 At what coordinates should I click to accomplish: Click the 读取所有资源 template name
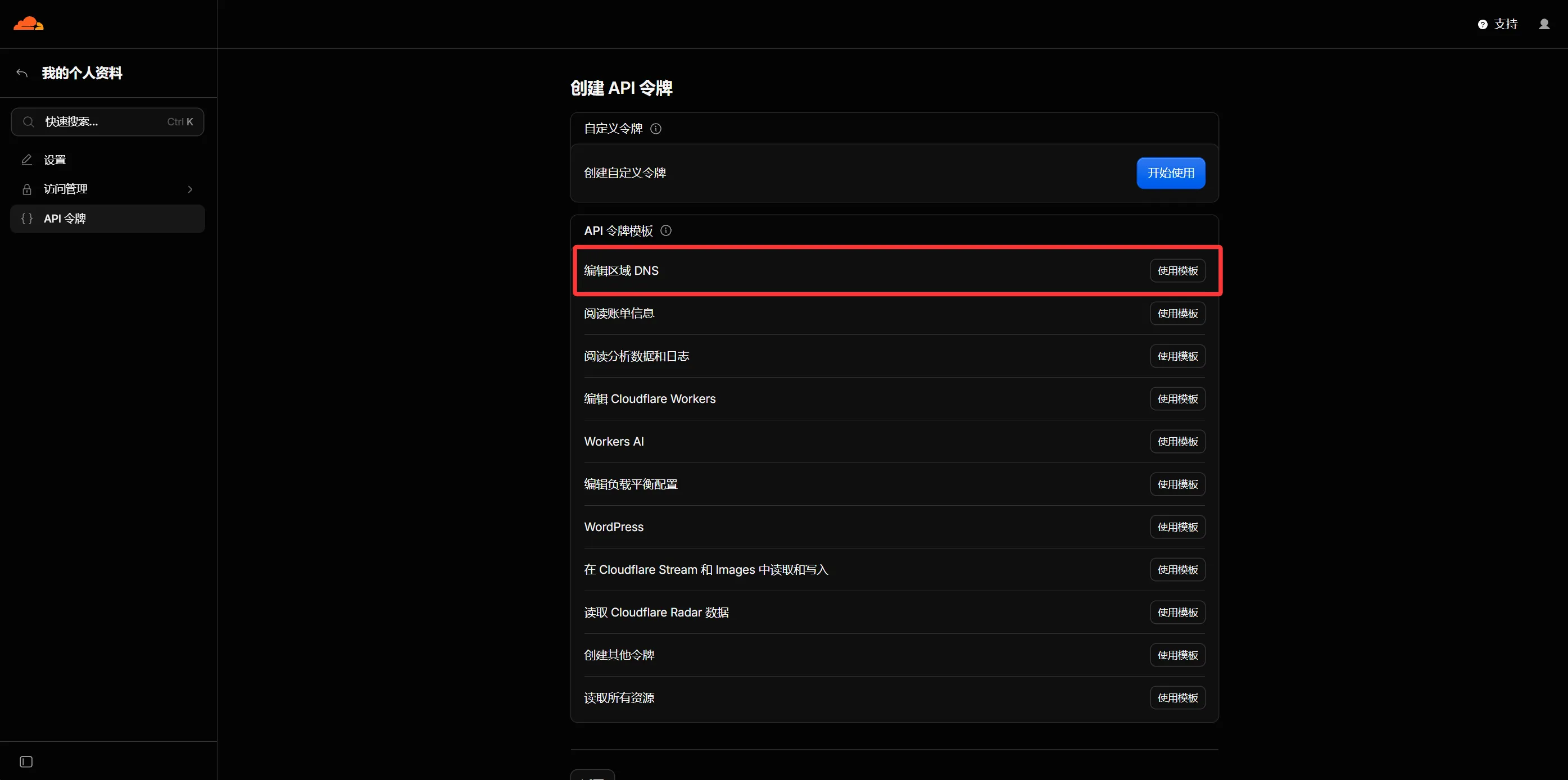[x=619, y=698]
